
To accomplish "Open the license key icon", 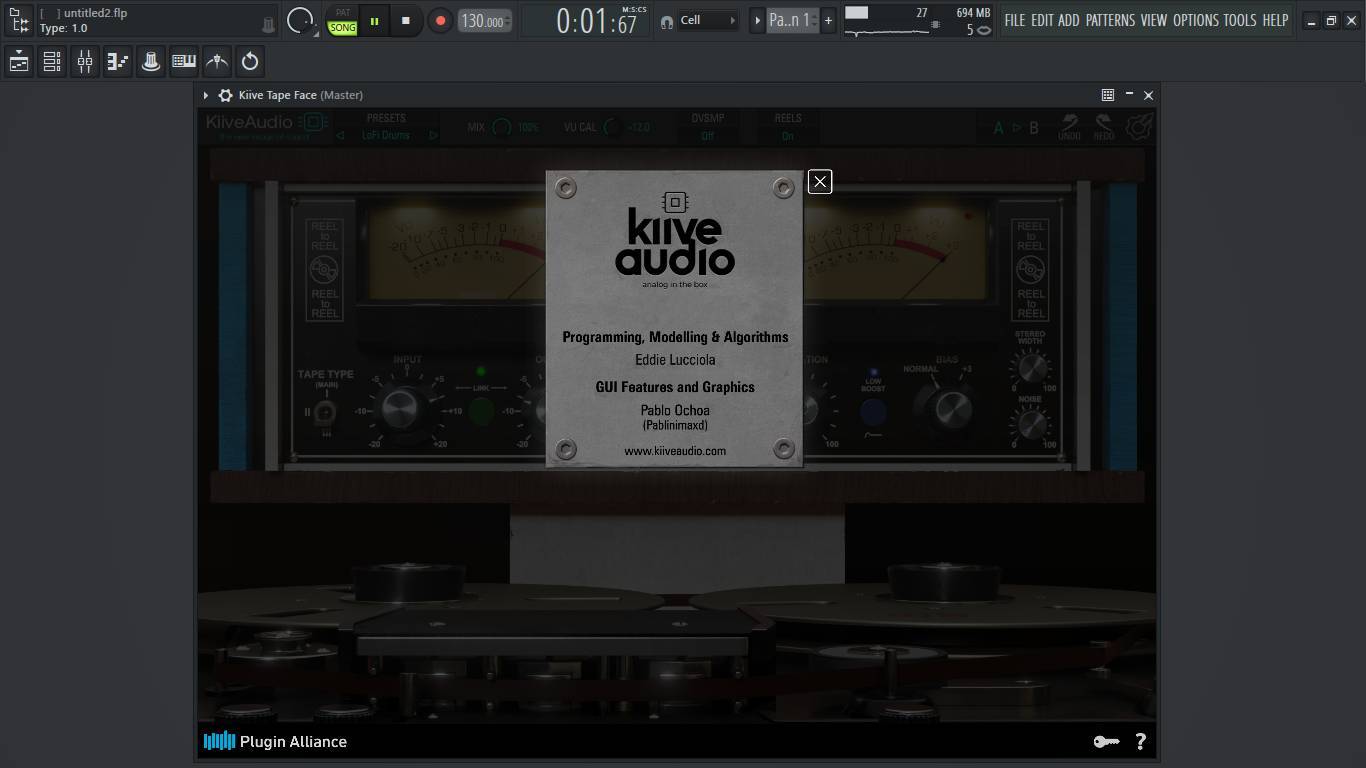I will 1106,742.
